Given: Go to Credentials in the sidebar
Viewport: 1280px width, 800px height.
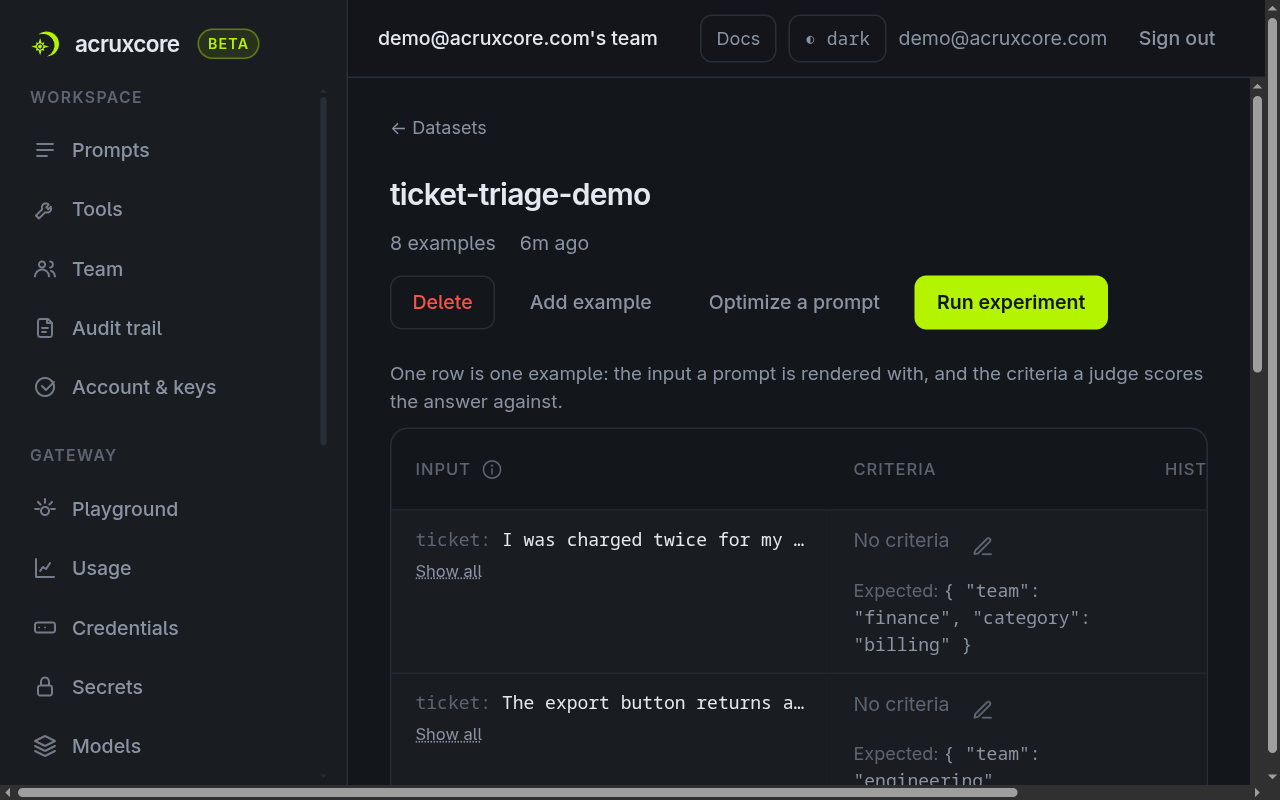Looking at the screenshot, I should (125, 628).
